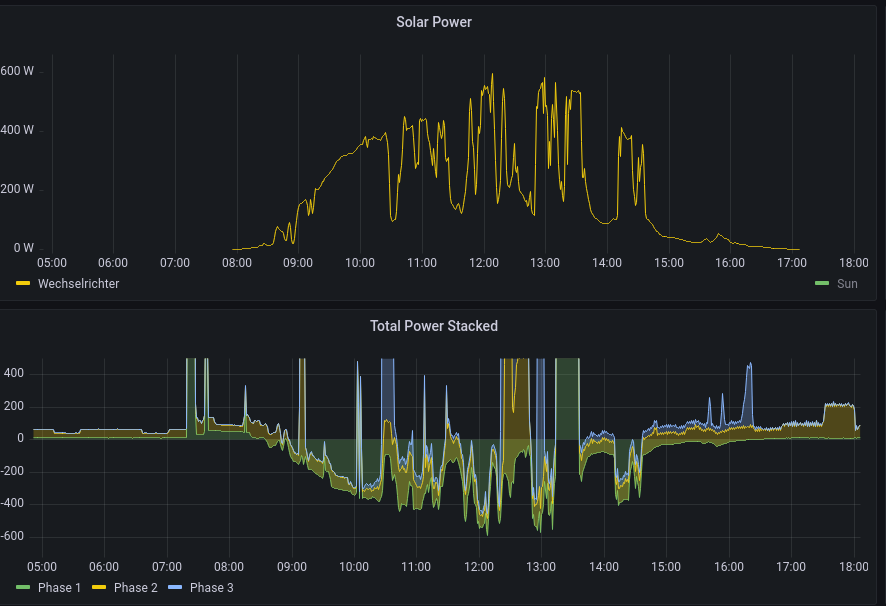The height and width of the screenshot is (606, 886).
Task: Toggle the Phase 1 series in the legend
Action: (59, 588)
